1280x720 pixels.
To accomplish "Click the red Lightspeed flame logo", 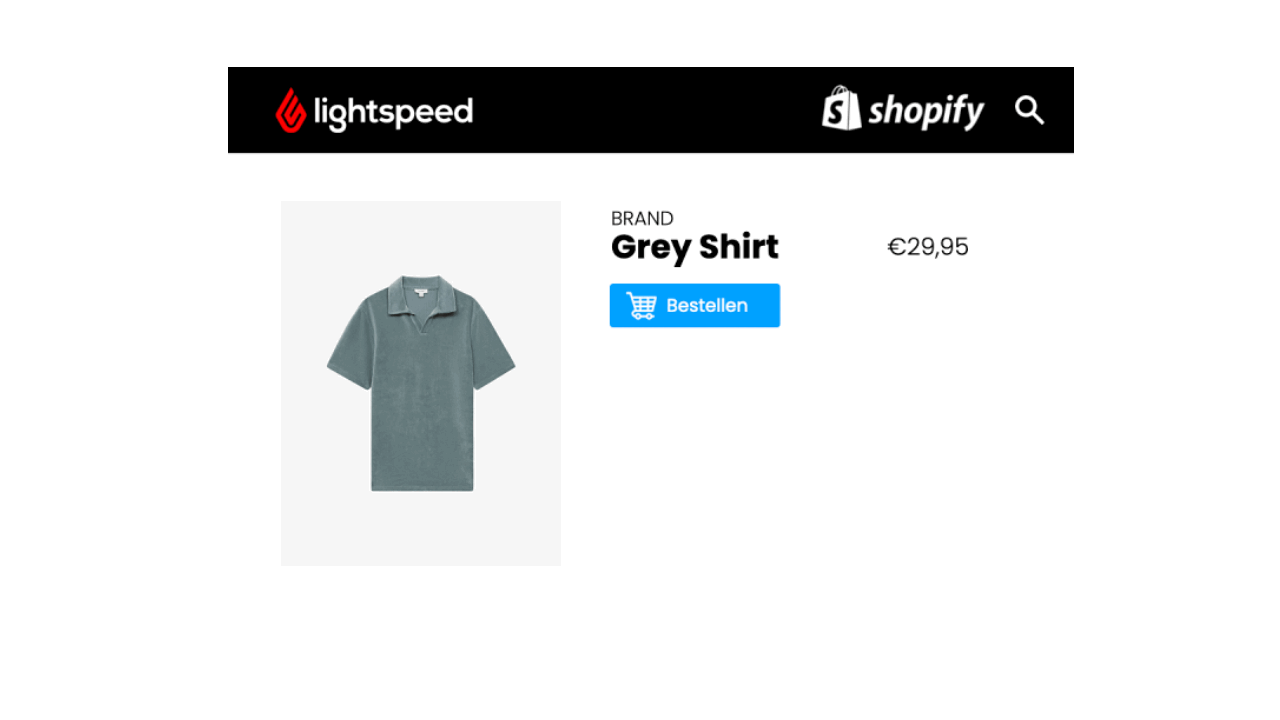I will click(291, 110).
